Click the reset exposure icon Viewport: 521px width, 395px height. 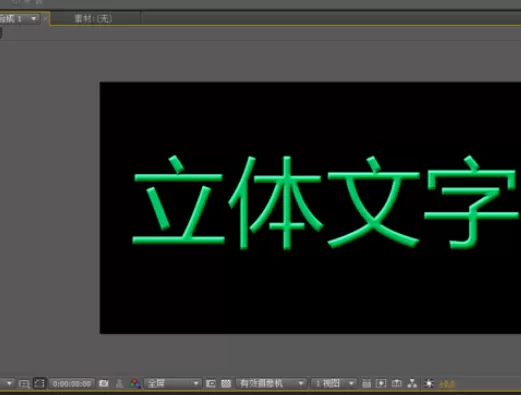[429, 384]
